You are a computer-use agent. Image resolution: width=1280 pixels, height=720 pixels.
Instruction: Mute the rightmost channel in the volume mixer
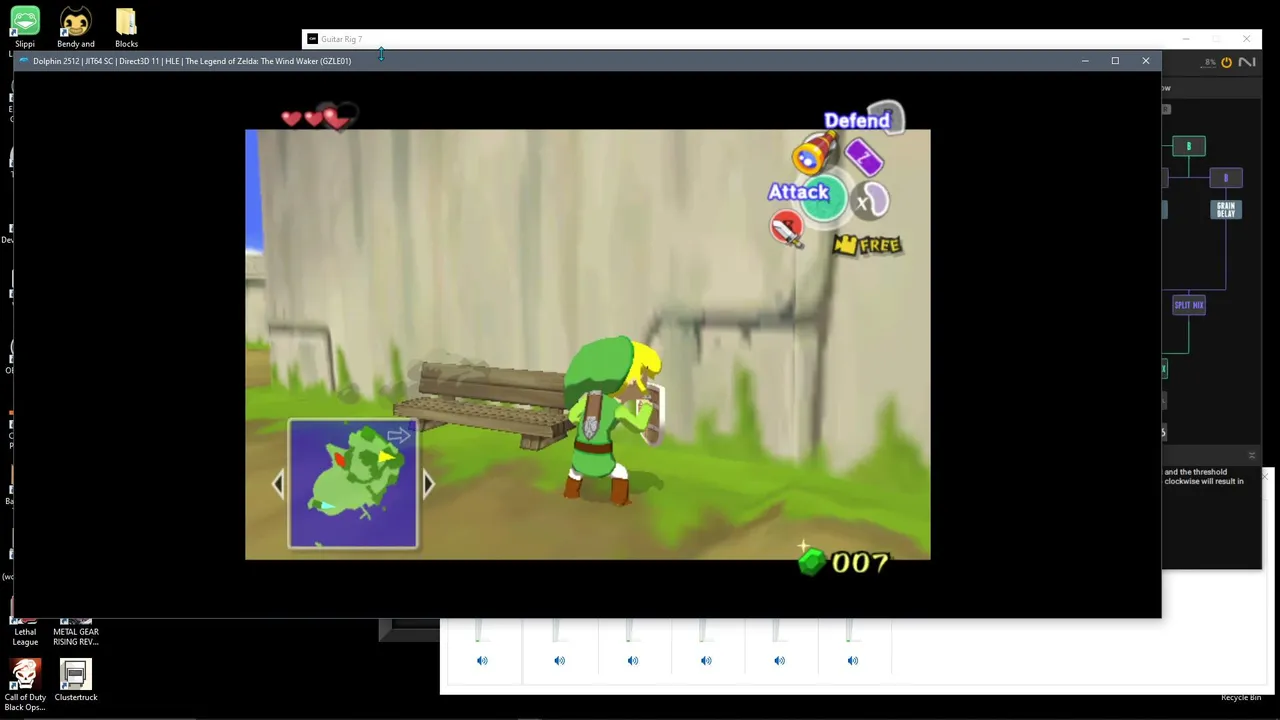(853, 660)
